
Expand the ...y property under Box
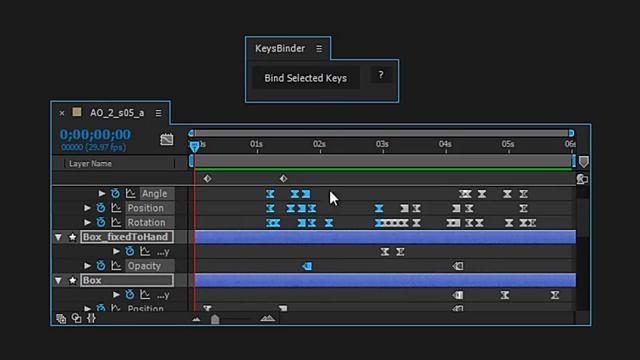point(116,295)
